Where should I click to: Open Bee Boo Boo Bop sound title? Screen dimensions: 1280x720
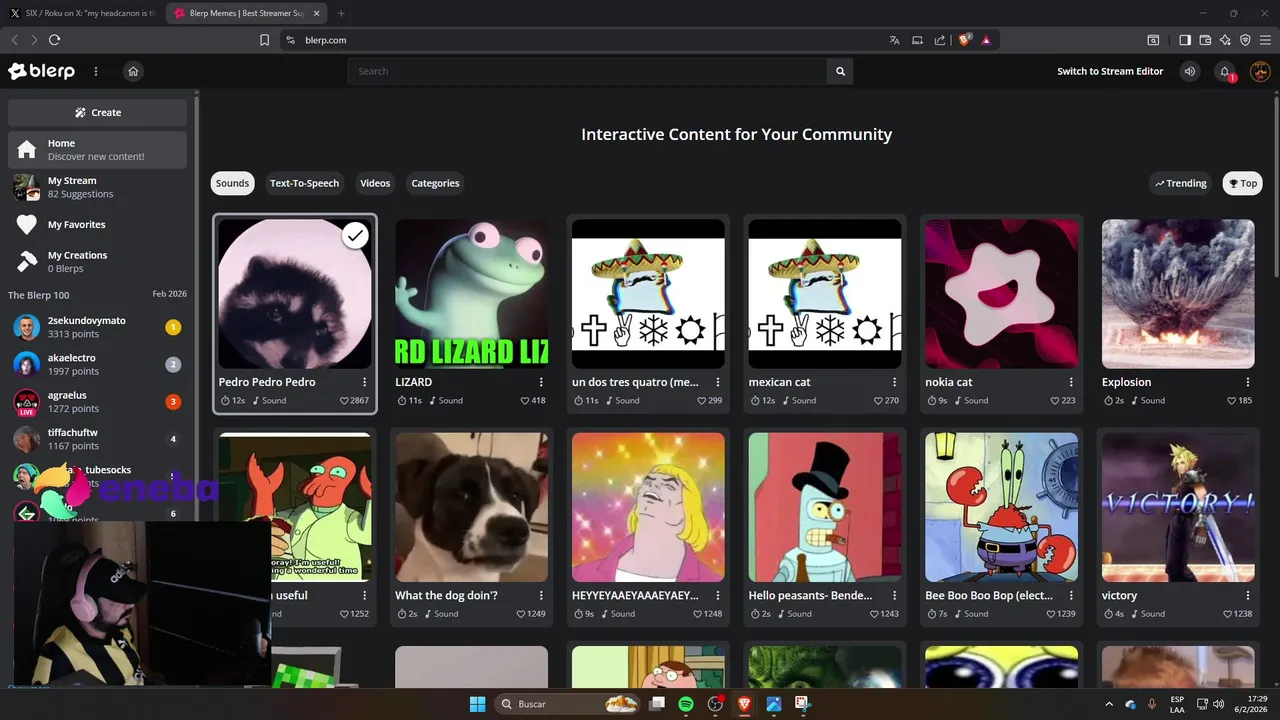click(989, 595)
